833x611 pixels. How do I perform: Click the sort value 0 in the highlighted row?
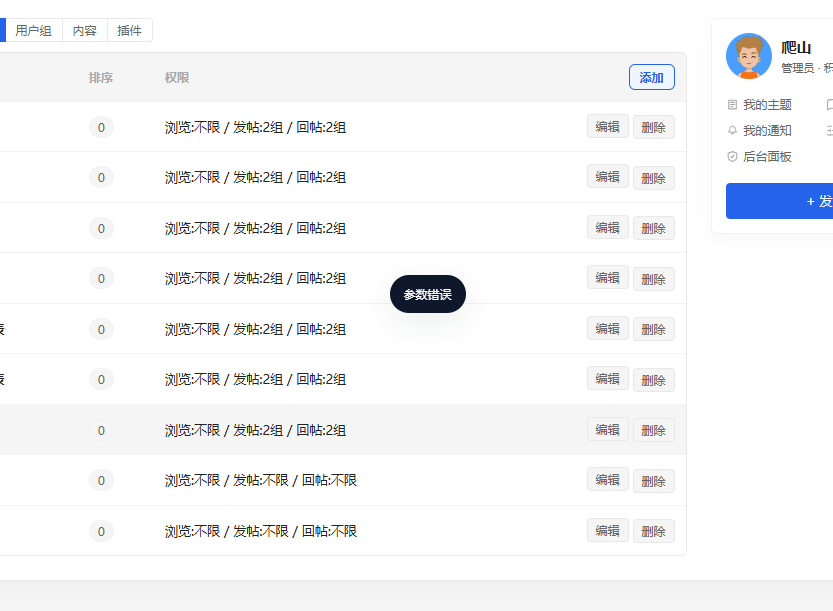coord(101,430)
